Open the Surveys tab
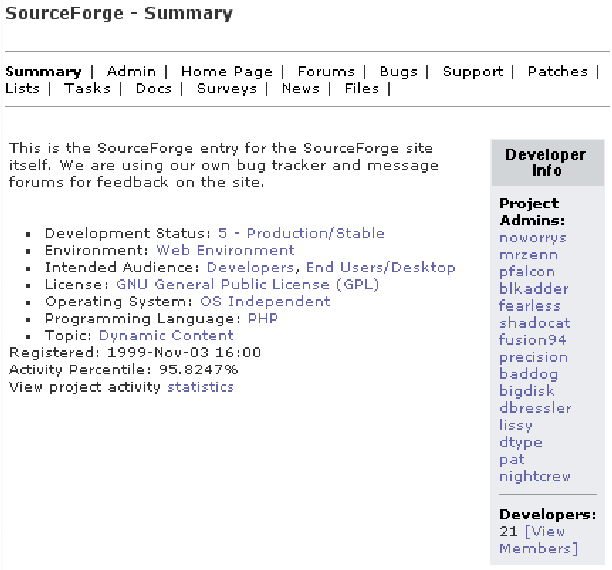The width and height of the screenshot is (612, 570). click(227, 89)
